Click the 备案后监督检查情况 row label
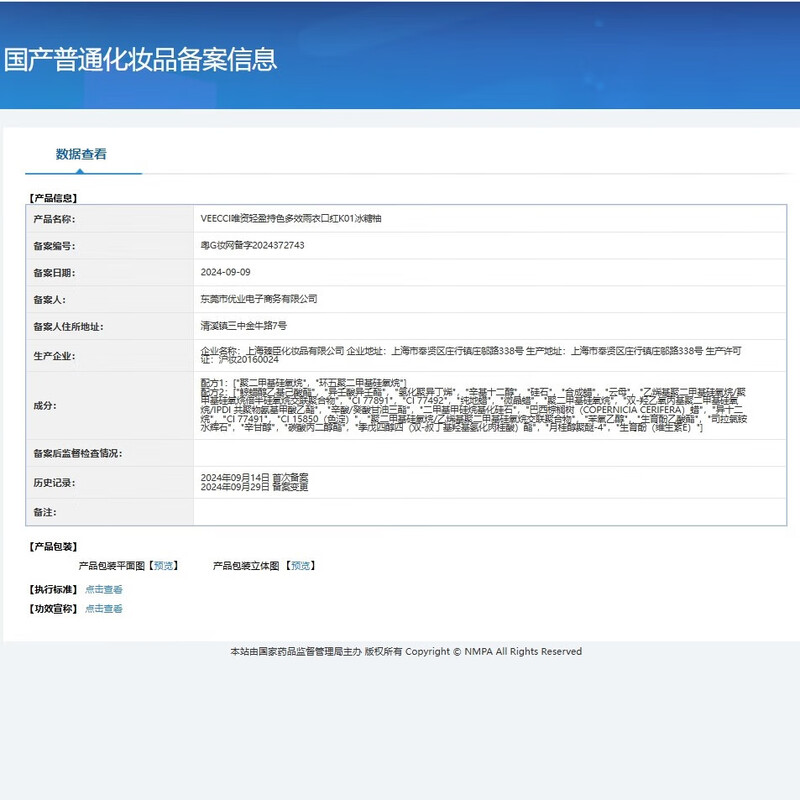The height and width of the screenshot is (800, 800). [77, 453]
